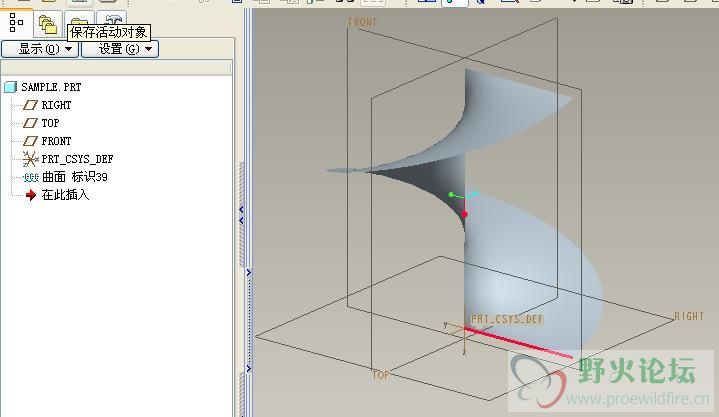Click the red arrow insert-here icon
Viewport: 719px width, 417px height.
(30, 195)
